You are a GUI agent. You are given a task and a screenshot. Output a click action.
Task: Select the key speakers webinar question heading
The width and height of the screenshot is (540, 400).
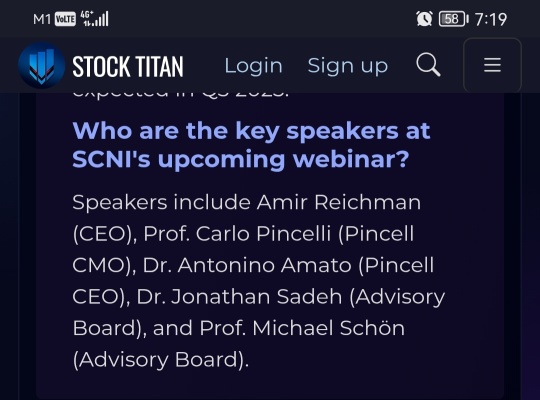point(251,145)
